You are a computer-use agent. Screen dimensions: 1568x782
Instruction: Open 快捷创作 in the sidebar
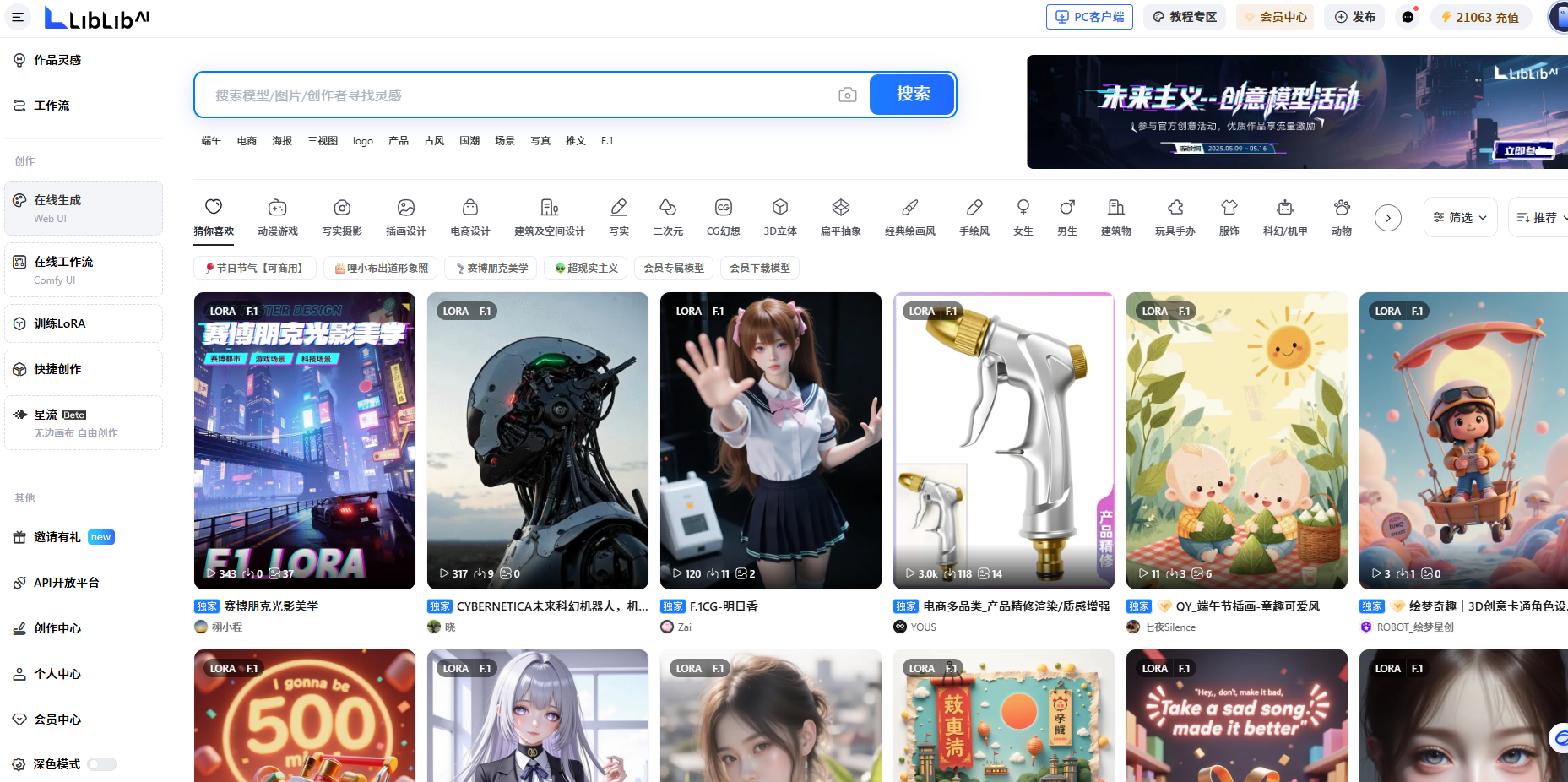84,369
